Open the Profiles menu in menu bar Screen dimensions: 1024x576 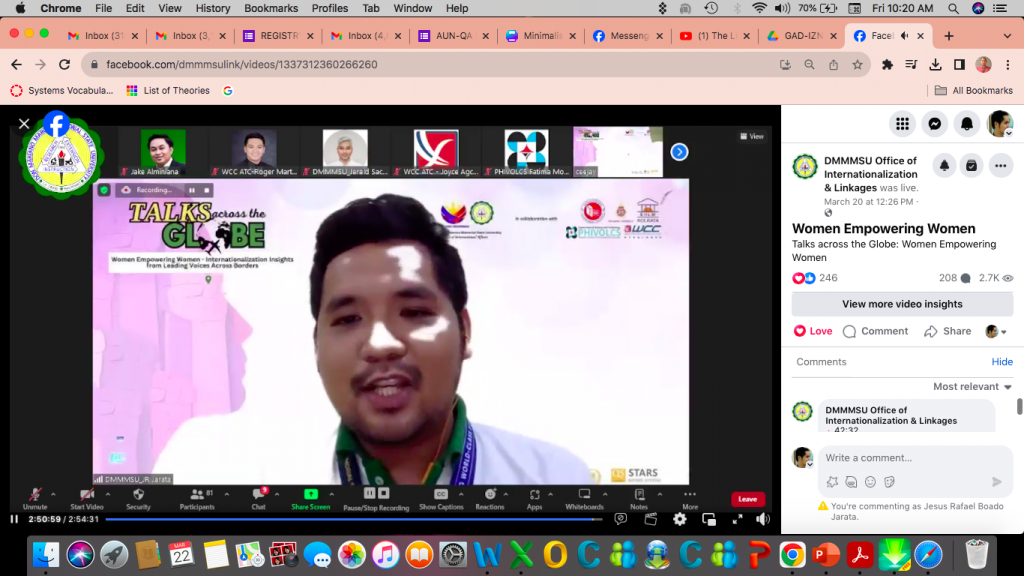pyautogui.click(x=330, y=8)
